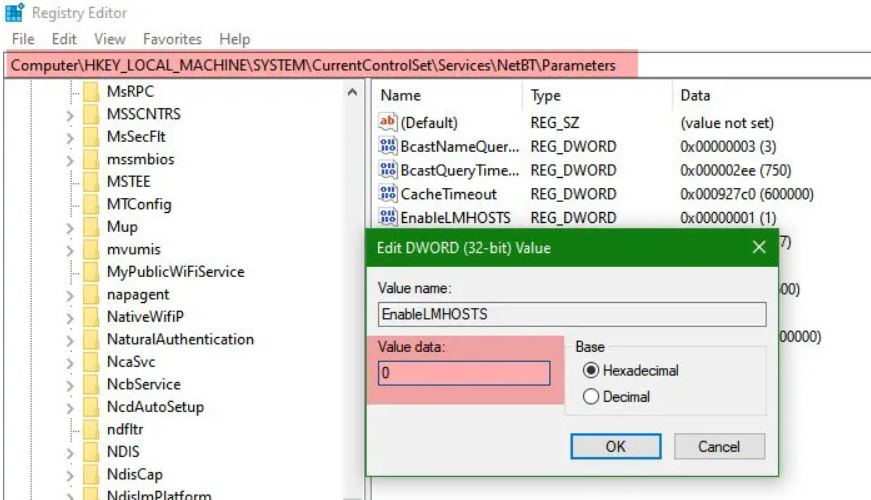This screenshot has width=871, height=500.
Task: Open the File menu
Action: (23, 39)
